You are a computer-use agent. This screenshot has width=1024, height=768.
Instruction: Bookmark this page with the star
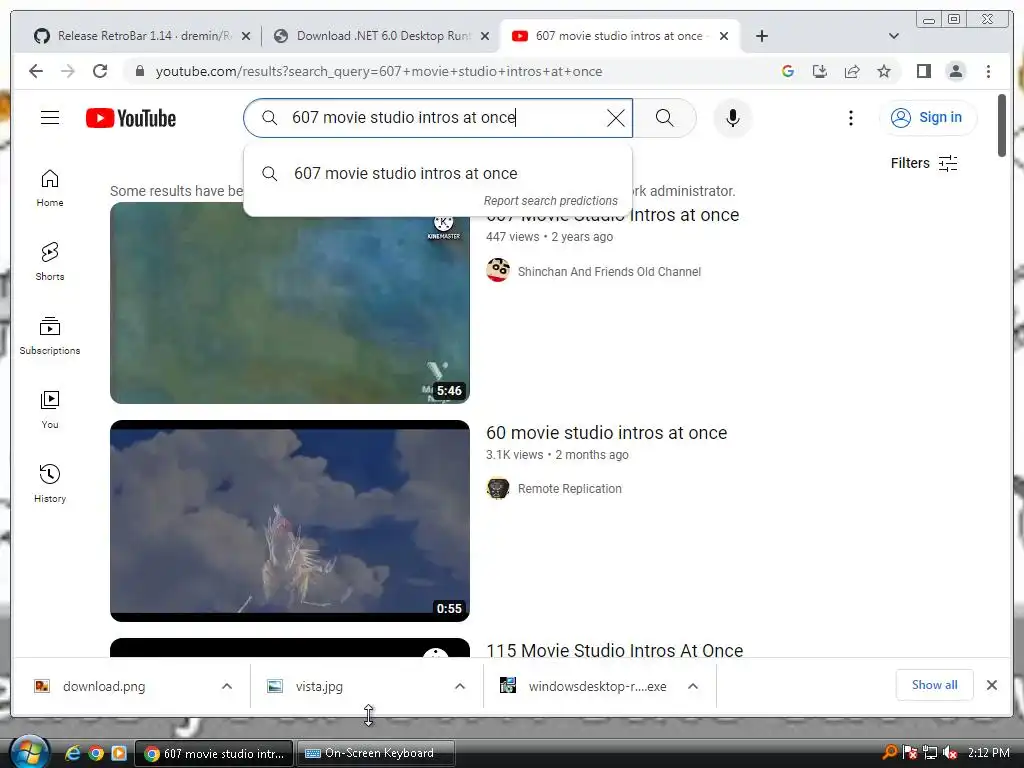click(x=884, y=71)
